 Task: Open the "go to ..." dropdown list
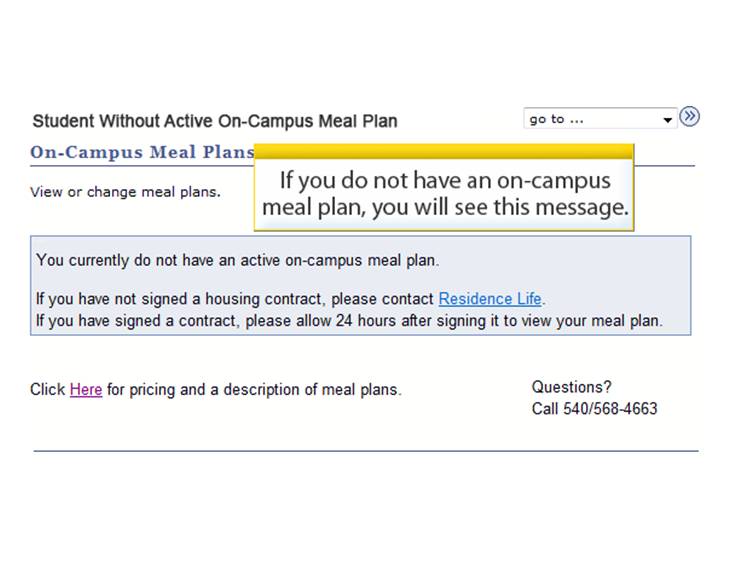click(600, 118)
